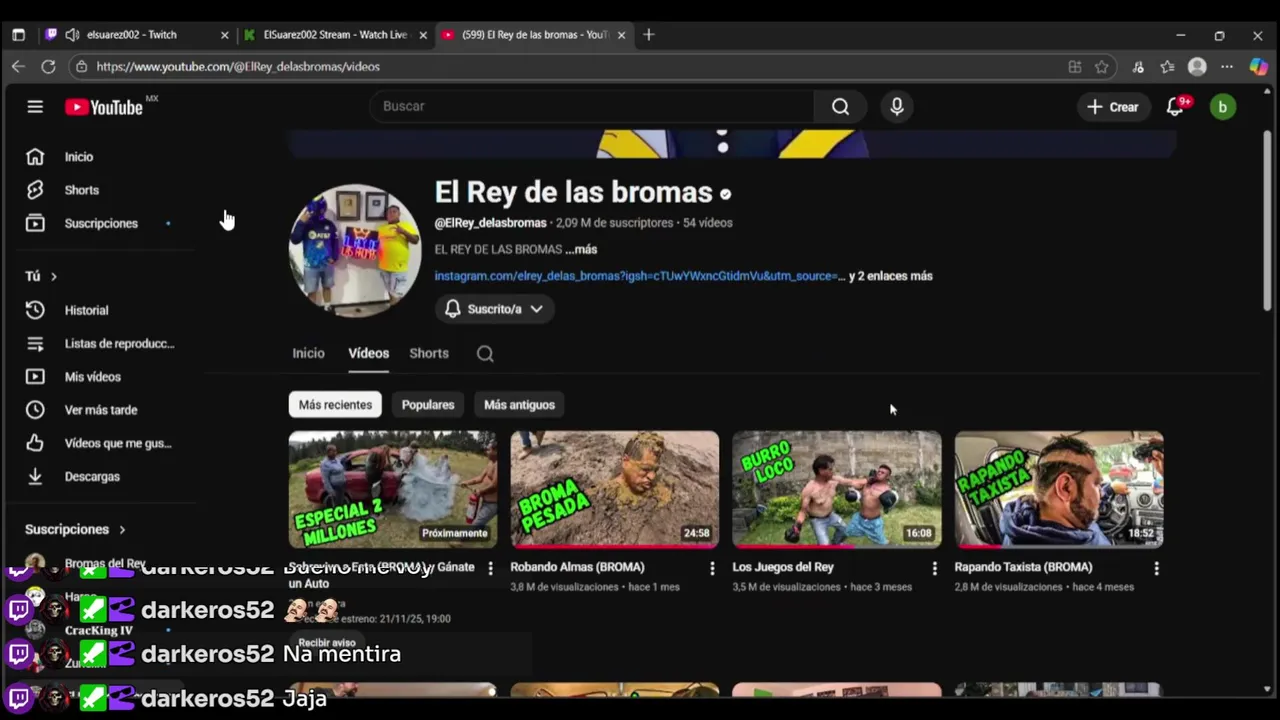This screenshot has height=720, width=1280.
Task: Open the Especial 2 Millones thumbnail
Action: coord(393,490)
